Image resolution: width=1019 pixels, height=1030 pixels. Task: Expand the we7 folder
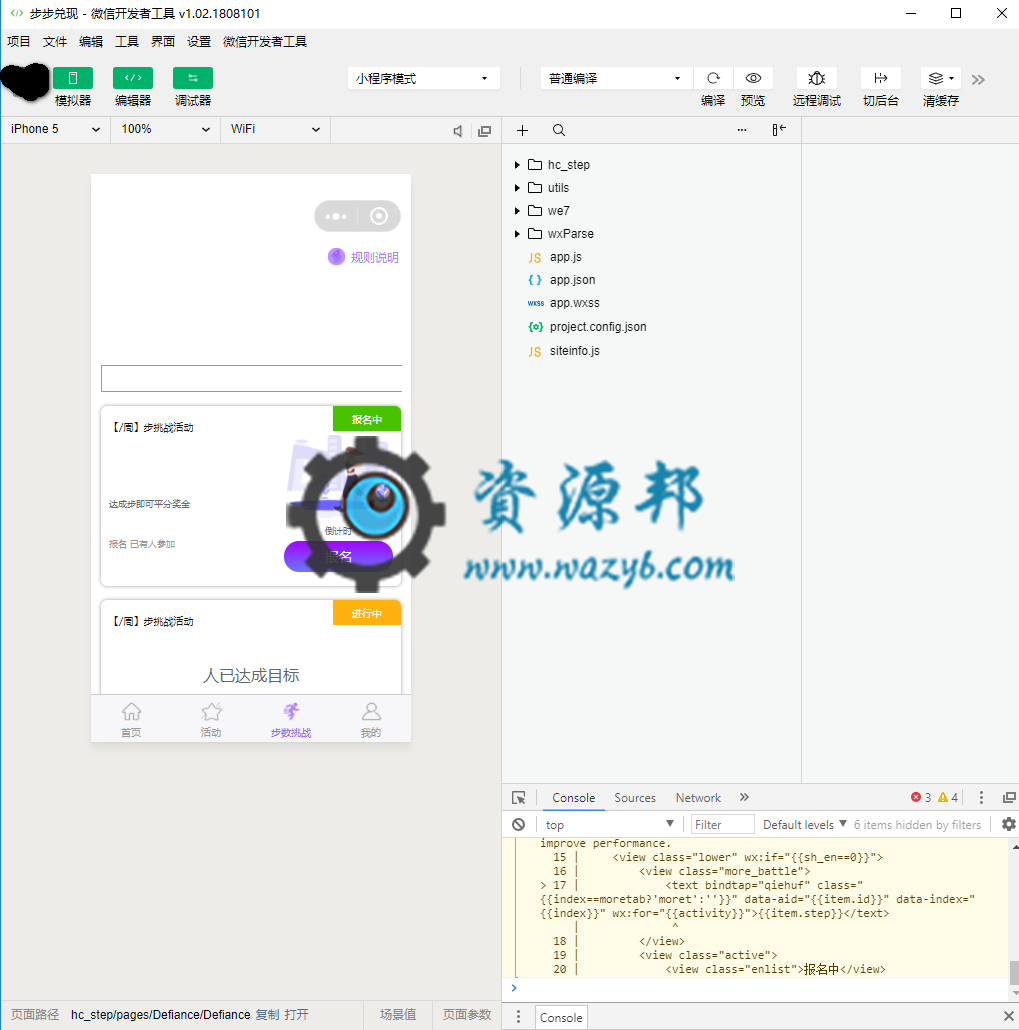[517, 211]
